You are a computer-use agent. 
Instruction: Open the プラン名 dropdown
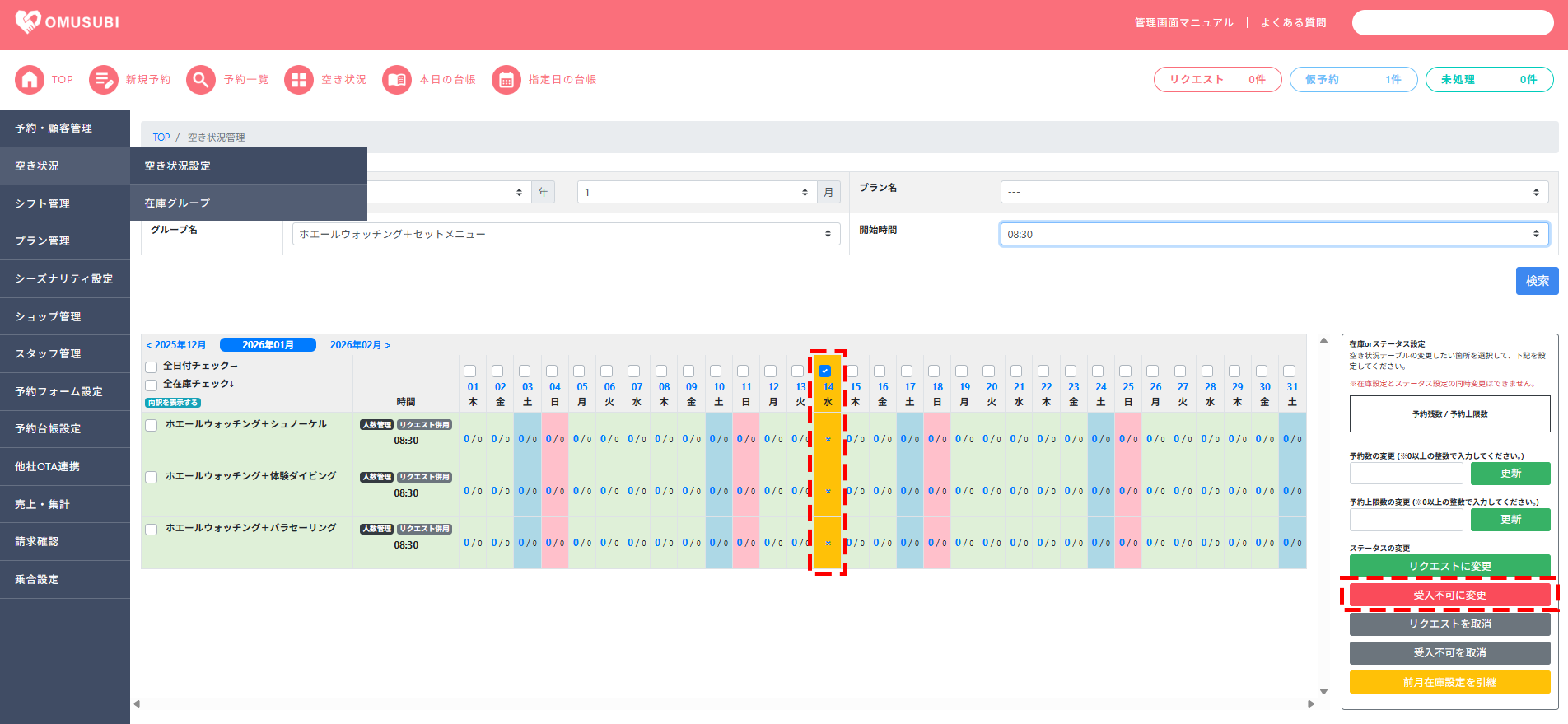[1273, 192]
